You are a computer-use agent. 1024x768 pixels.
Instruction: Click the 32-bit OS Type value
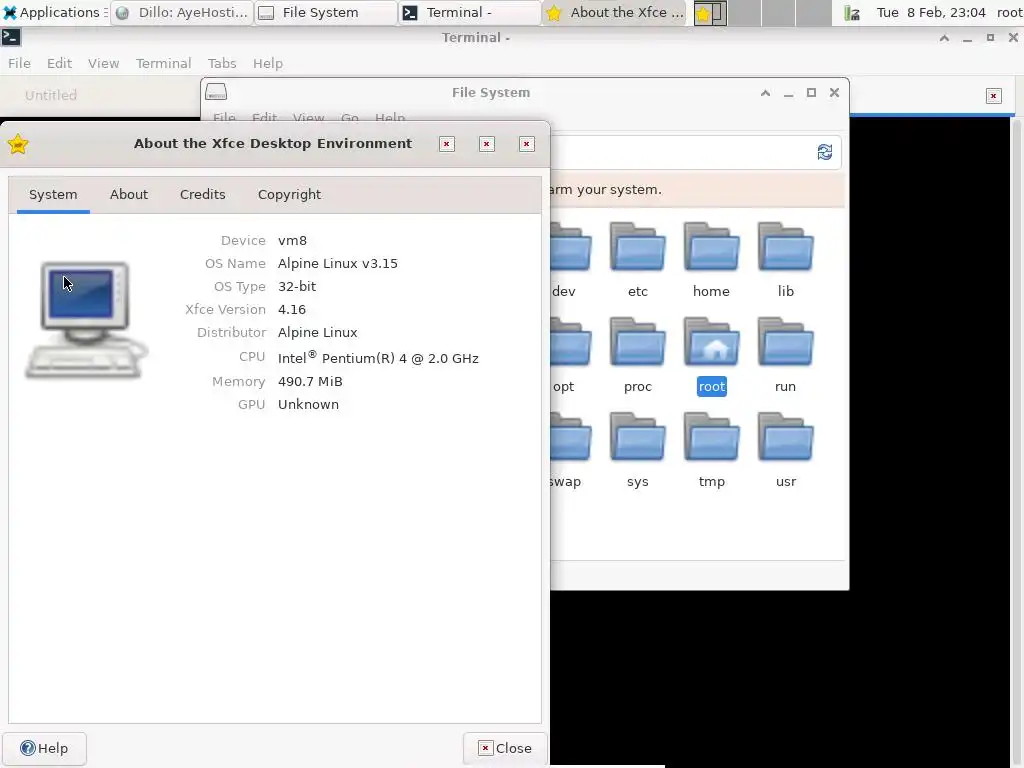(x=297, y=287)
